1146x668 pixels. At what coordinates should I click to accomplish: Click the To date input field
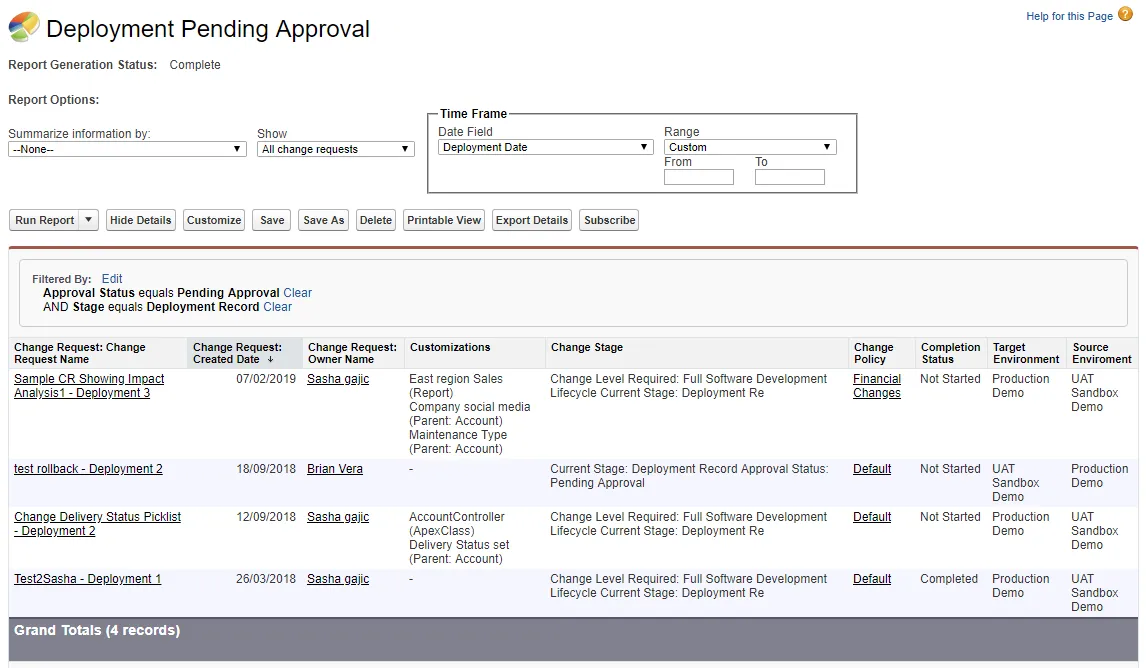click(x=789, y=177)
